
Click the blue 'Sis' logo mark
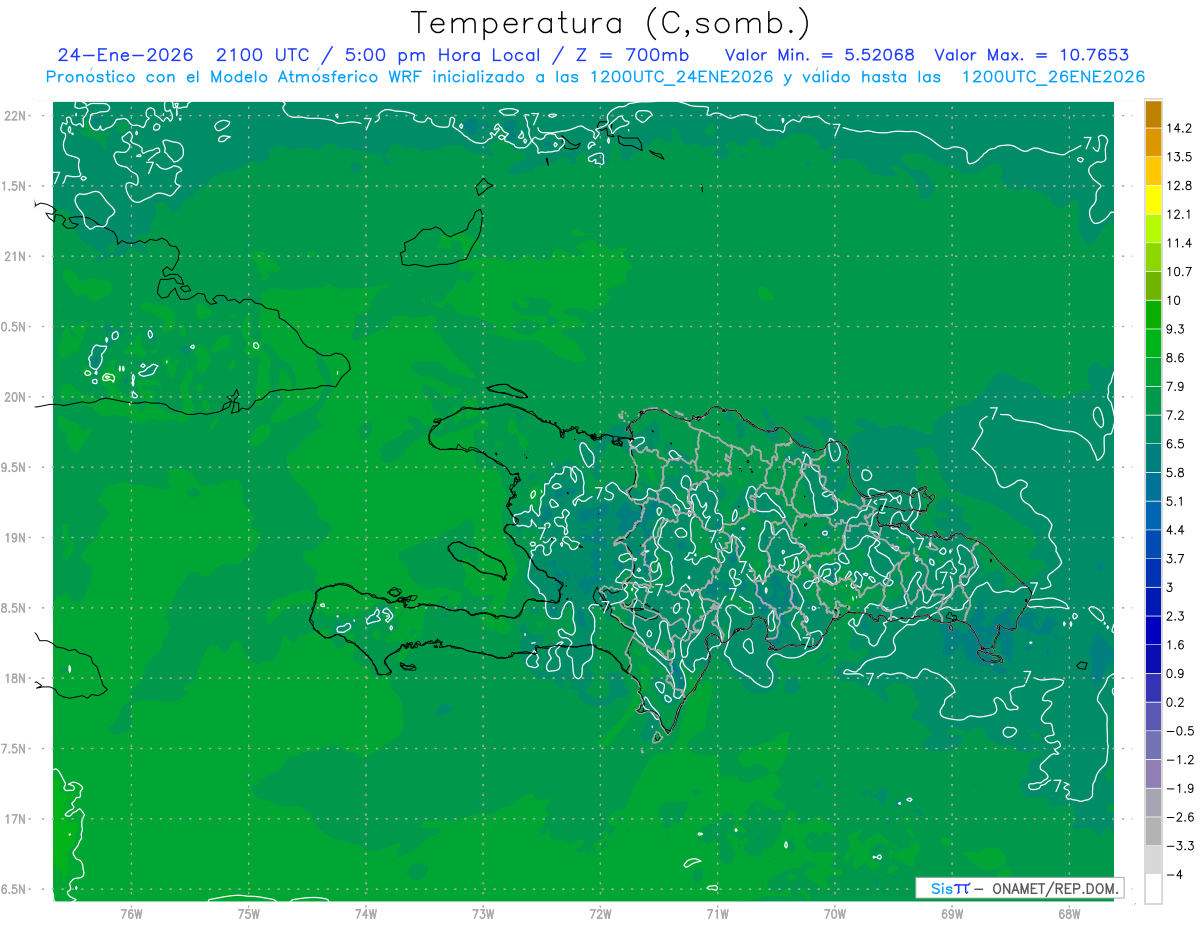tap(943, 889)
